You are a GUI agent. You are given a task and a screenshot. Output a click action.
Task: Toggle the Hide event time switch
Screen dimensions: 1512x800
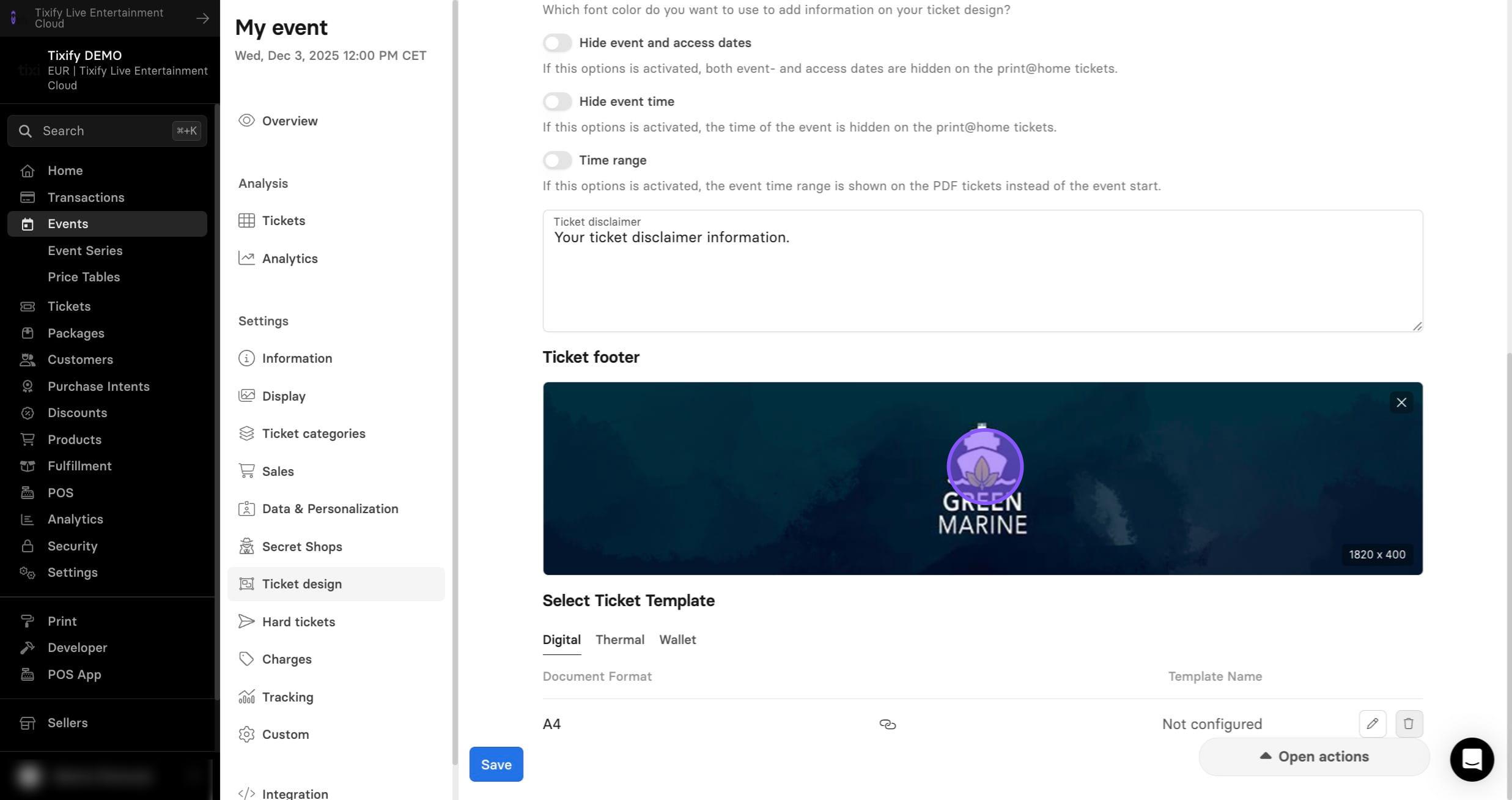tap(557, 102)
